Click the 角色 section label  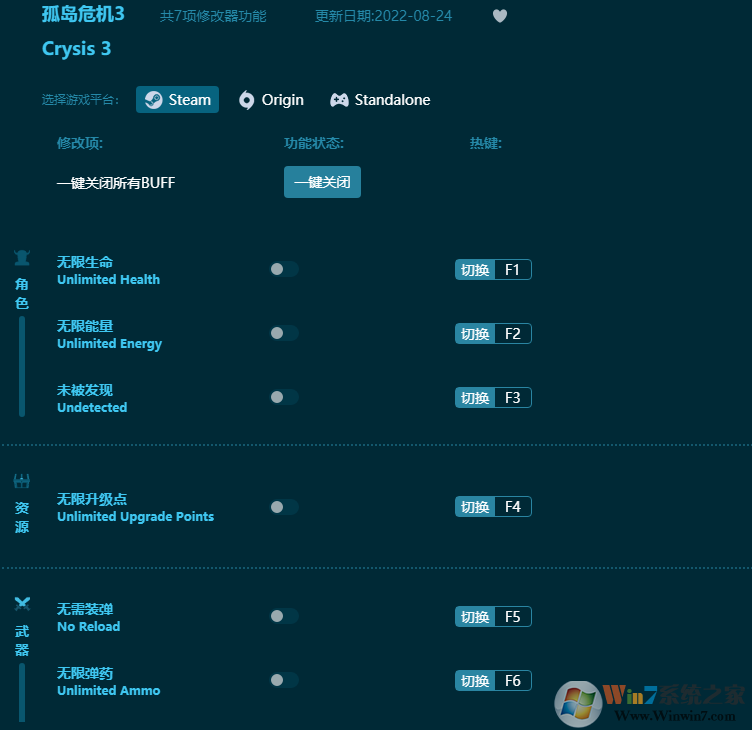pos(22,294)
